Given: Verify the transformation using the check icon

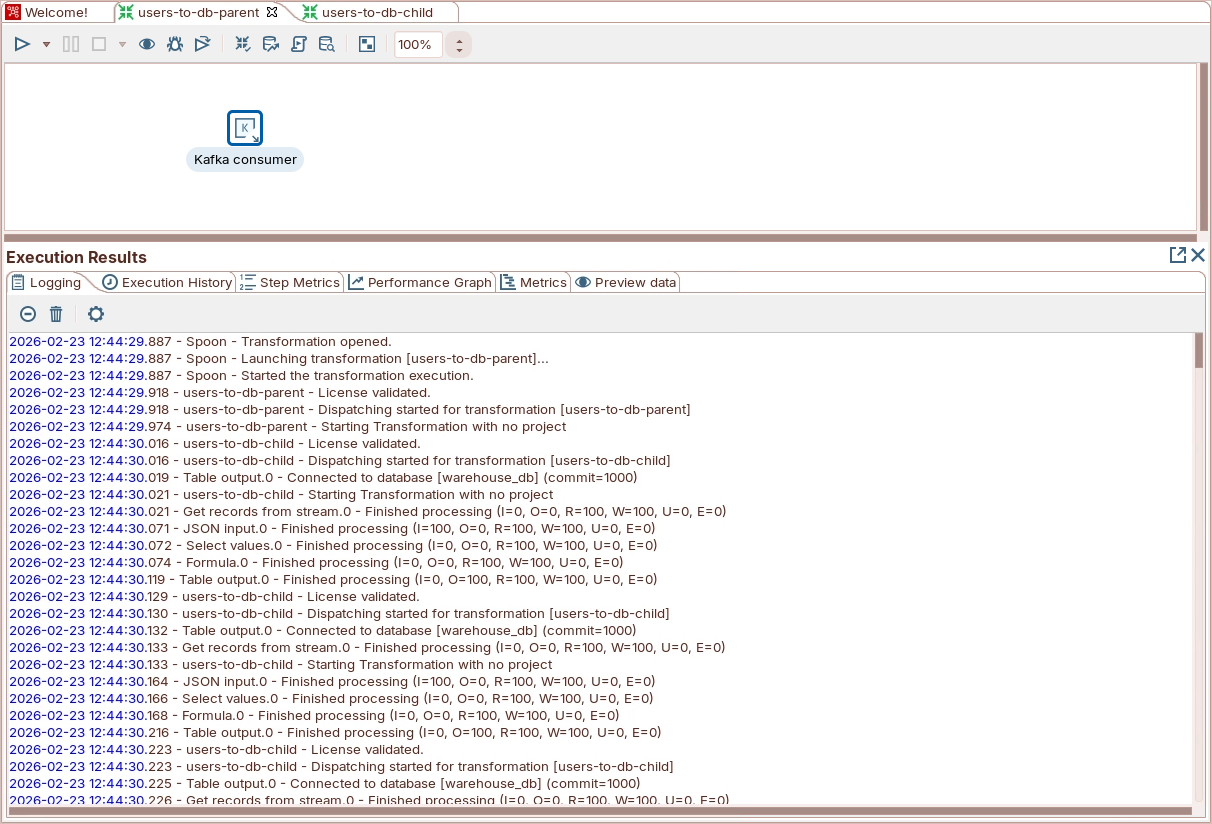Looking at the screenshot, I should coord(242,45).
